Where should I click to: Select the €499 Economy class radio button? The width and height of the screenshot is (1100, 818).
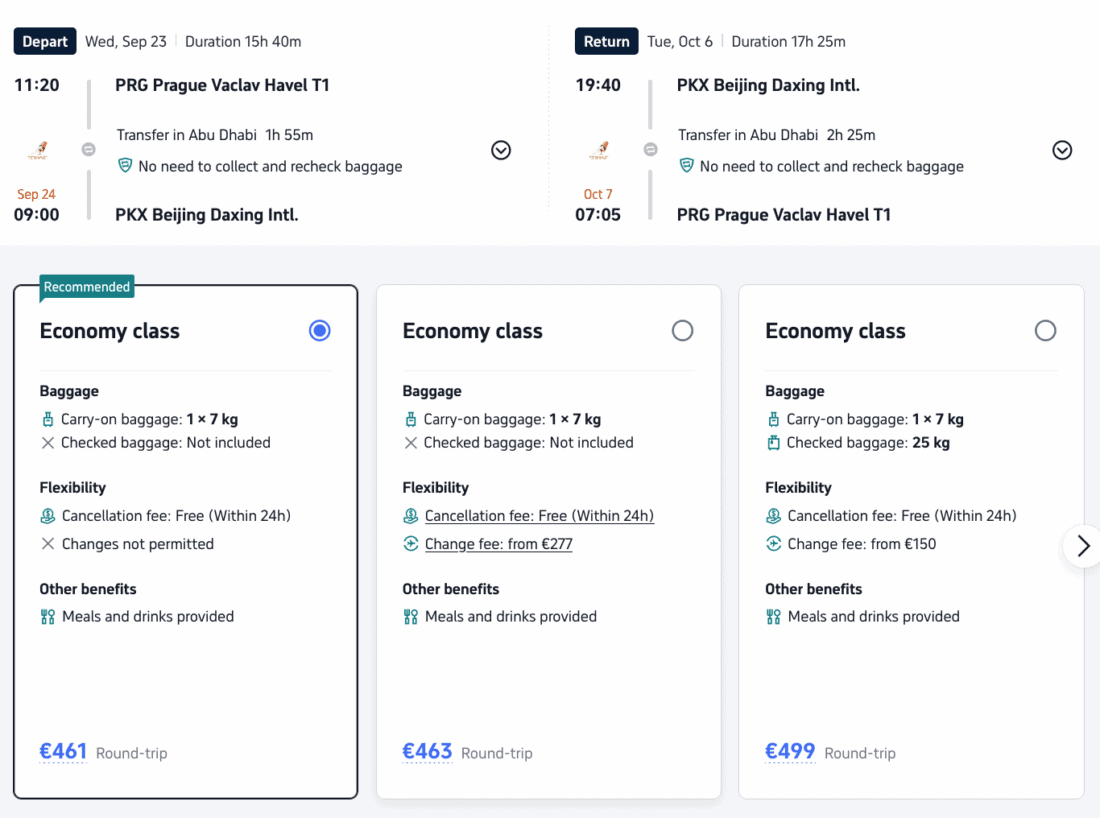[1045, 330]
